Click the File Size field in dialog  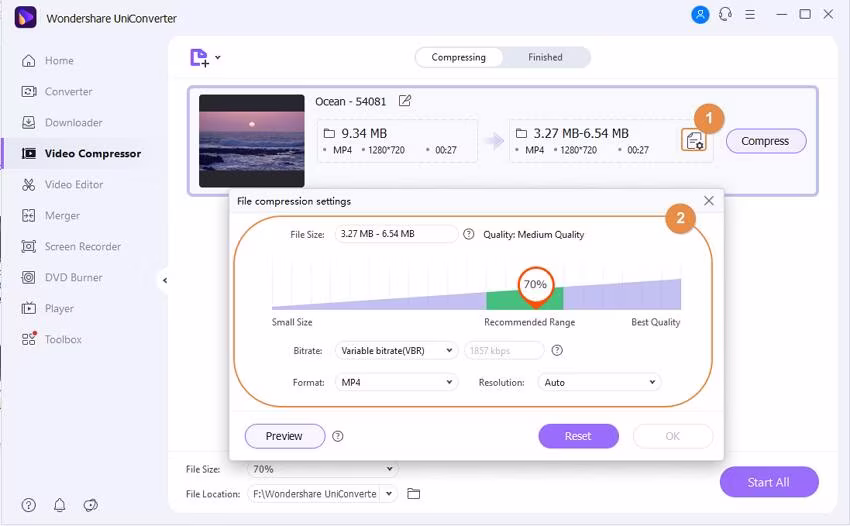[x=396, y=234]
